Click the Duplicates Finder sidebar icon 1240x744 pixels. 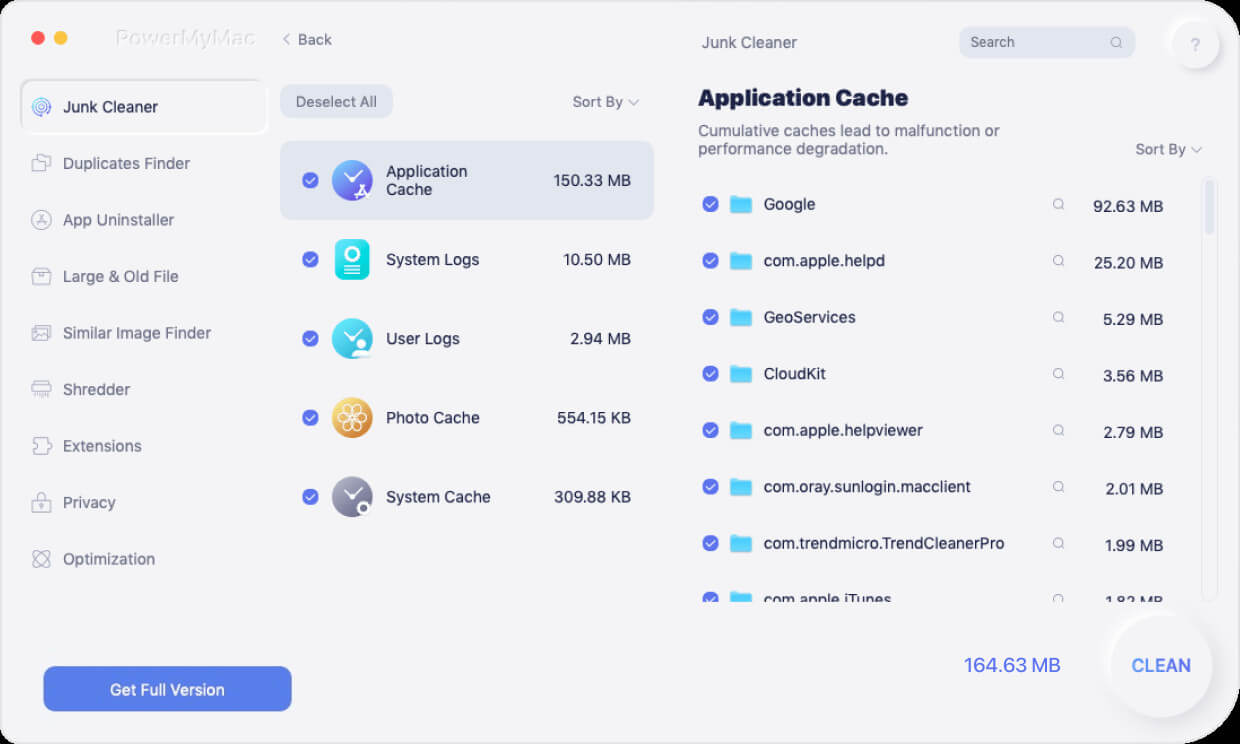(41, 163)
